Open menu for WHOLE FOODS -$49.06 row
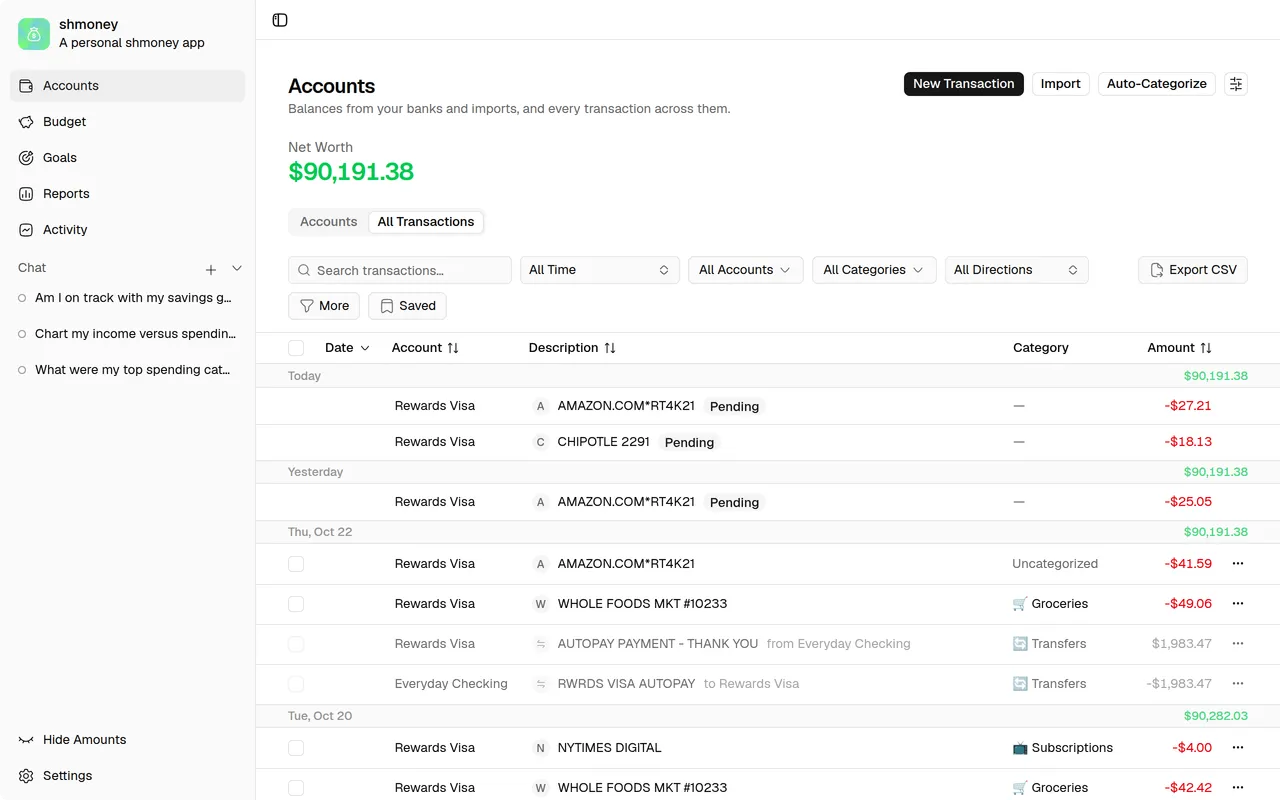1280x800 pixels. tap(1238, 604)
